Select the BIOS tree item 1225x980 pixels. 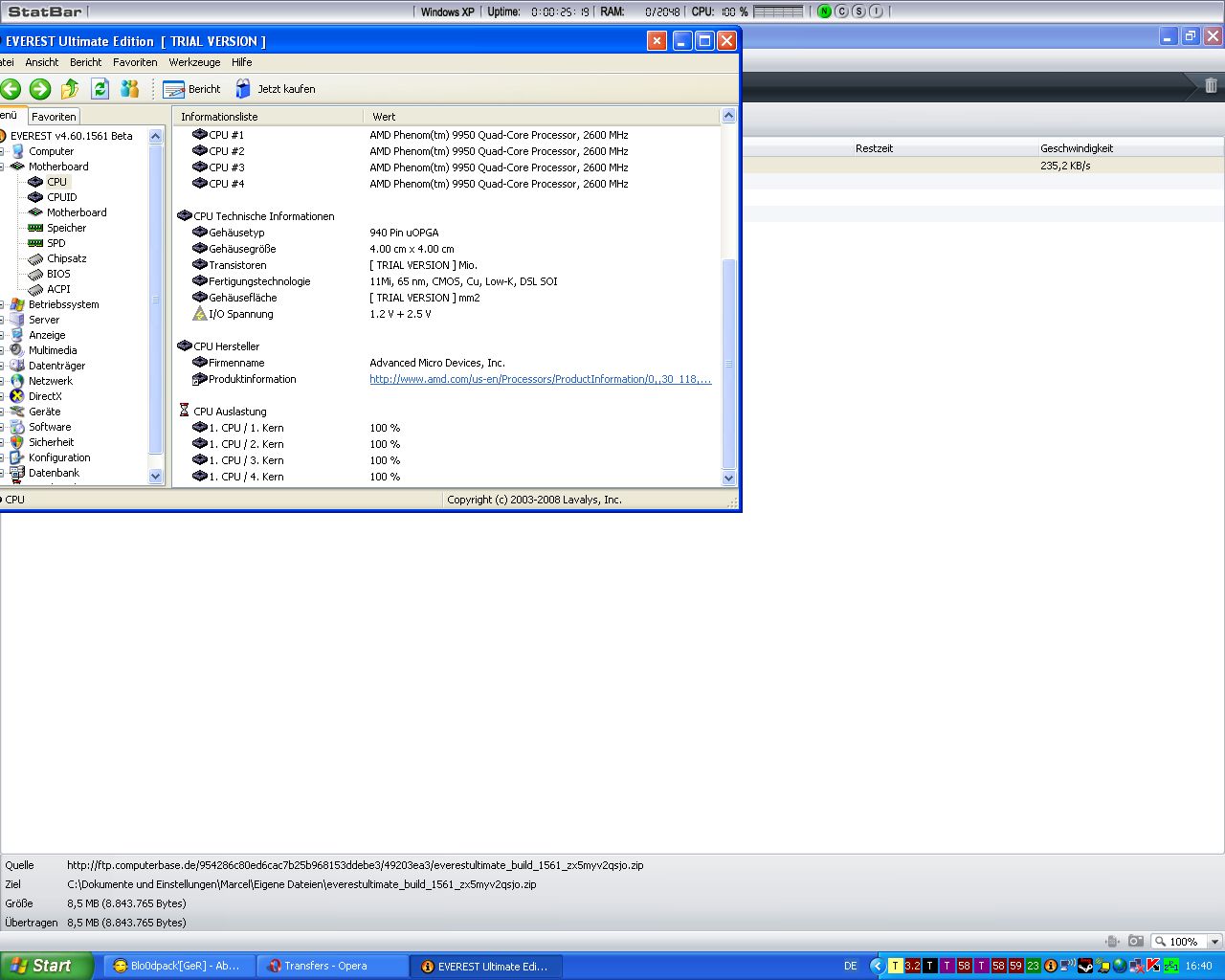tap(58, 274)
